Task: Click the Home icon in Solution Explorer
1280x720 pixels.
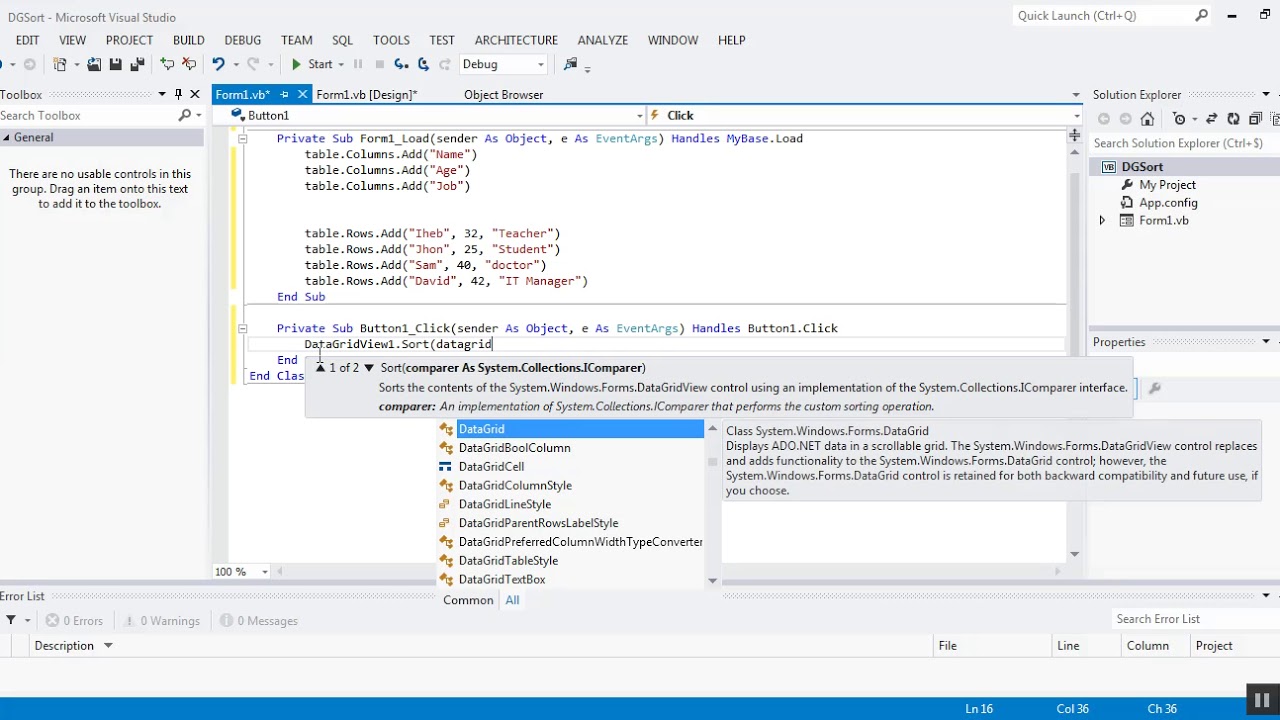Action: click(x=1147, y=119)
